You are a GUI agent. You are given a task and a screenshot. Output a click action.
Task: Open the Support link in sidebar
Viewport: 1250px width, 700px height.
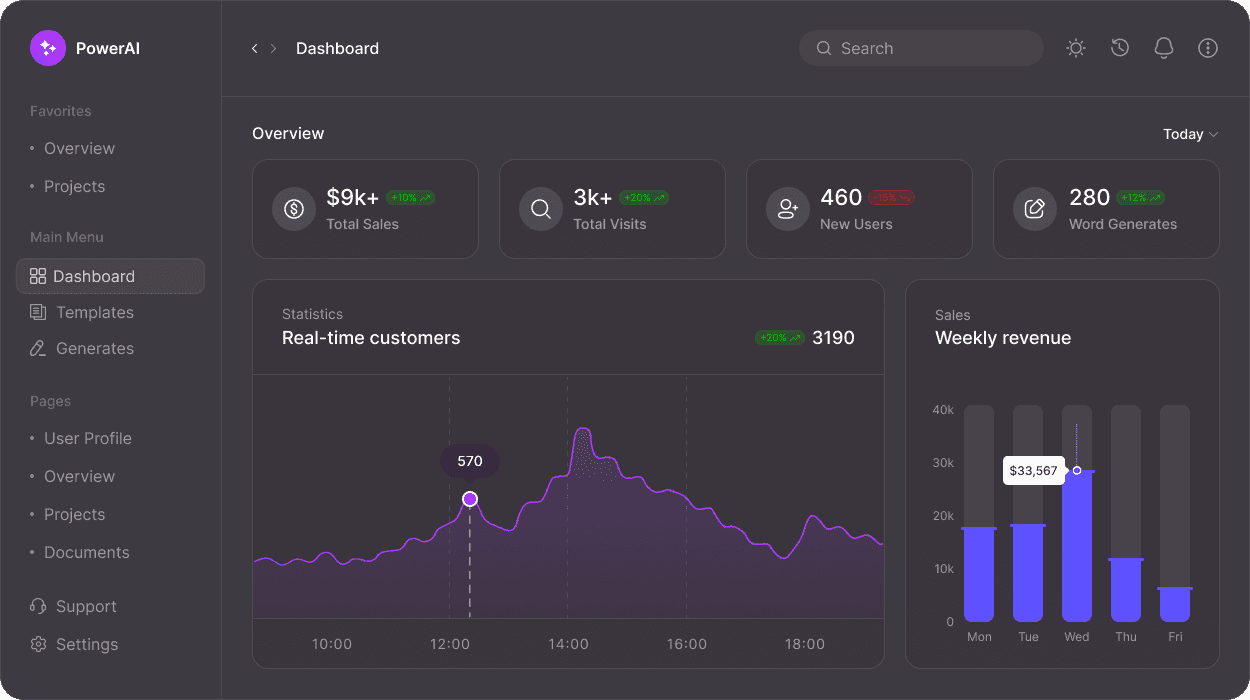pyautogui.click(x=85, y=606)
